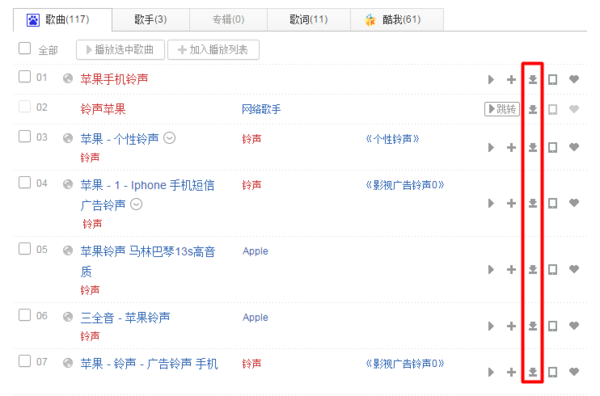Open album 《影视广告铃声0》 for song 04

coord(404,185)
